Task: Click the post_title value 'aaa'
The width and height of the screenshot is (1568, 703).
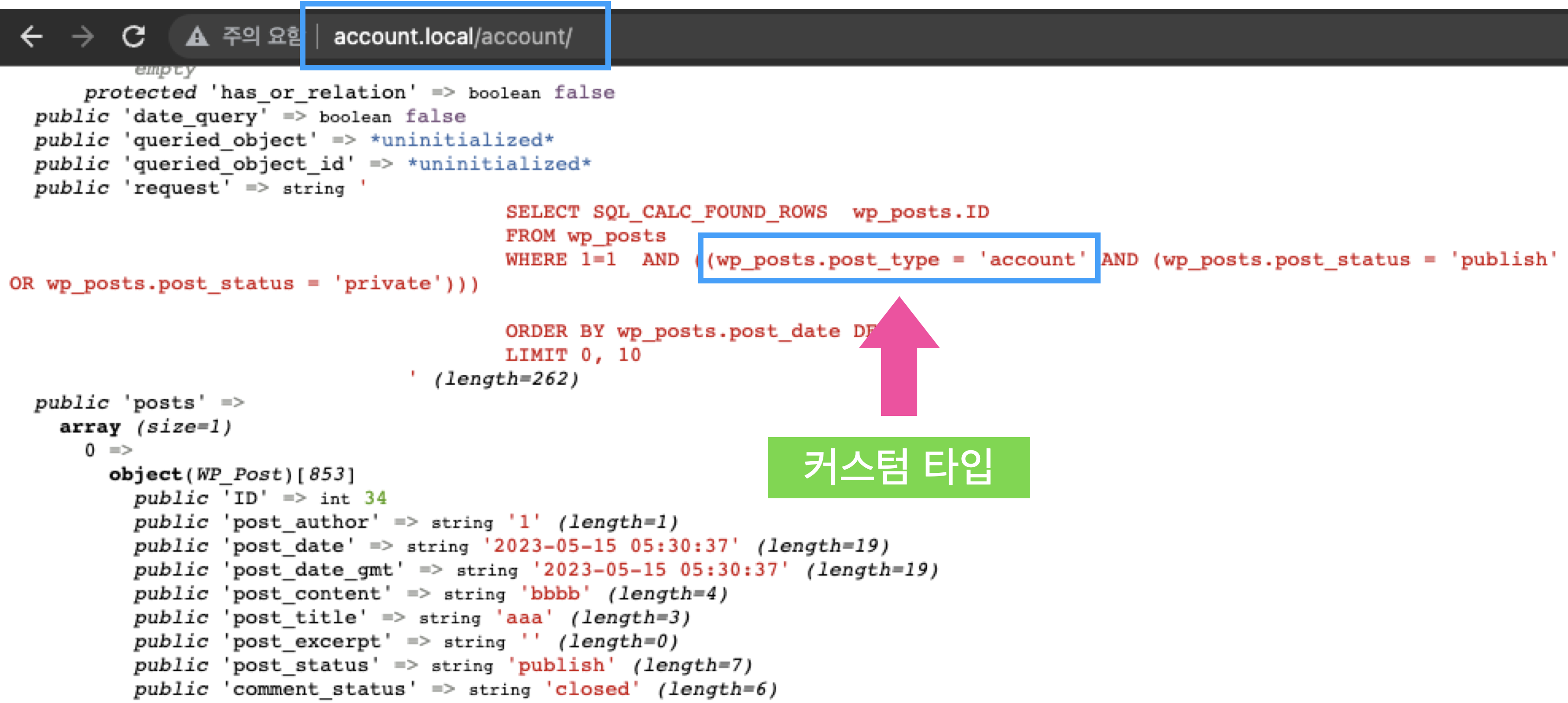Action: coord(523,618)
